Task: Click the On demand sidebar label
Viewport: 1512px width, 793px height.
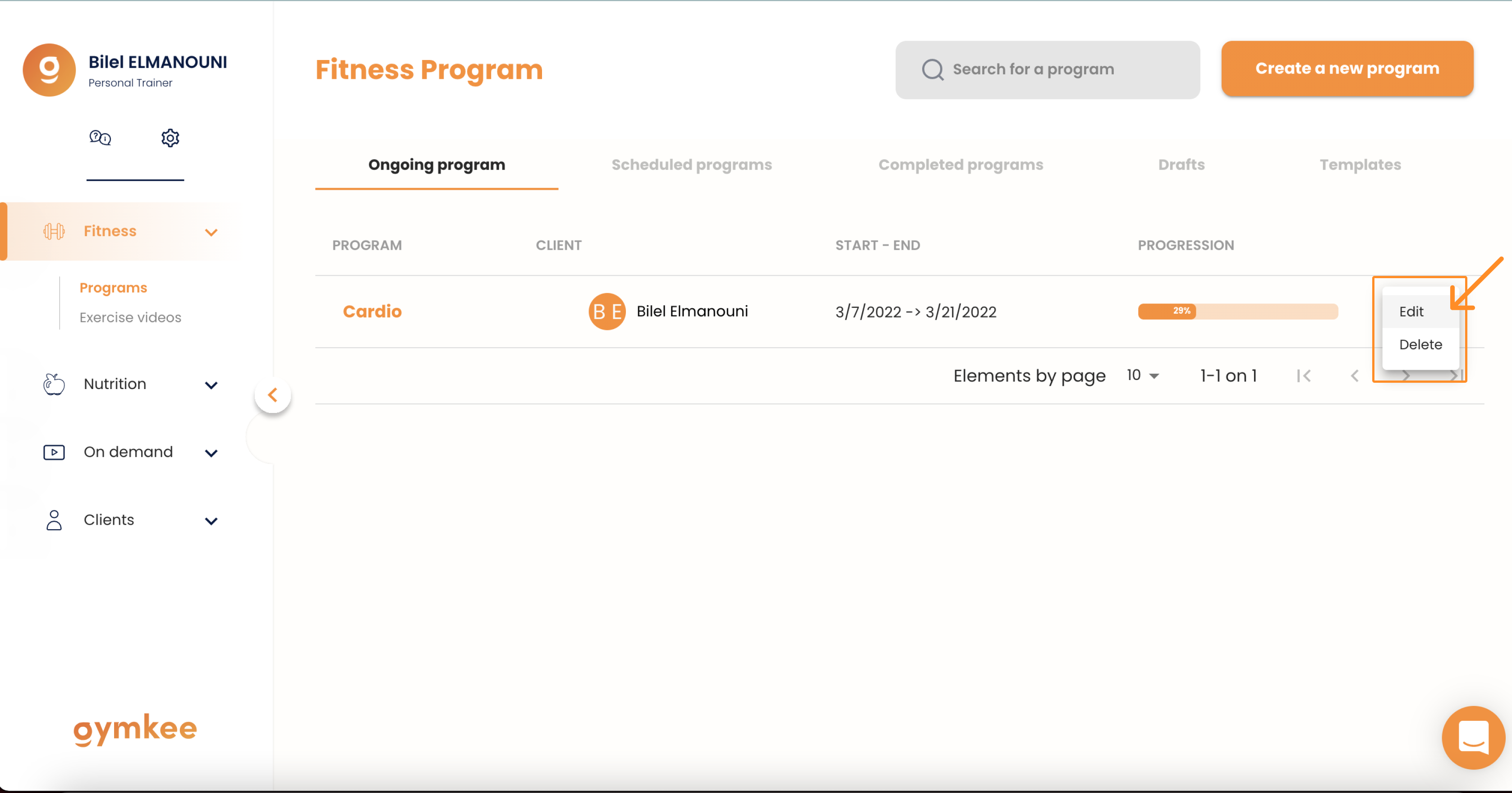Action: 128,452
